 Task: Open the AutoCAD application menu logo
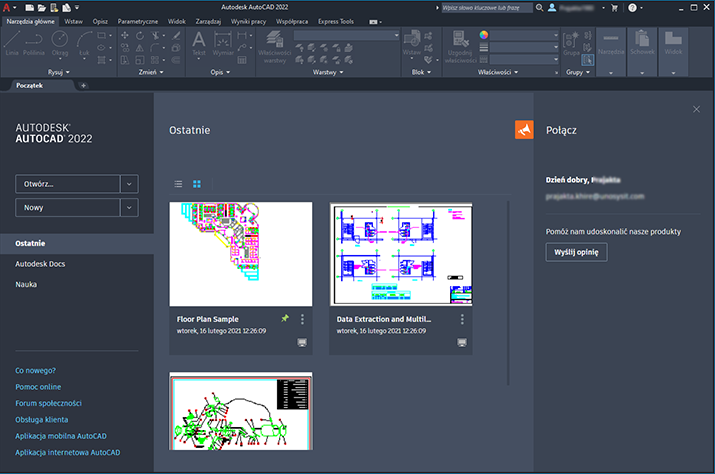pos(6,7)
